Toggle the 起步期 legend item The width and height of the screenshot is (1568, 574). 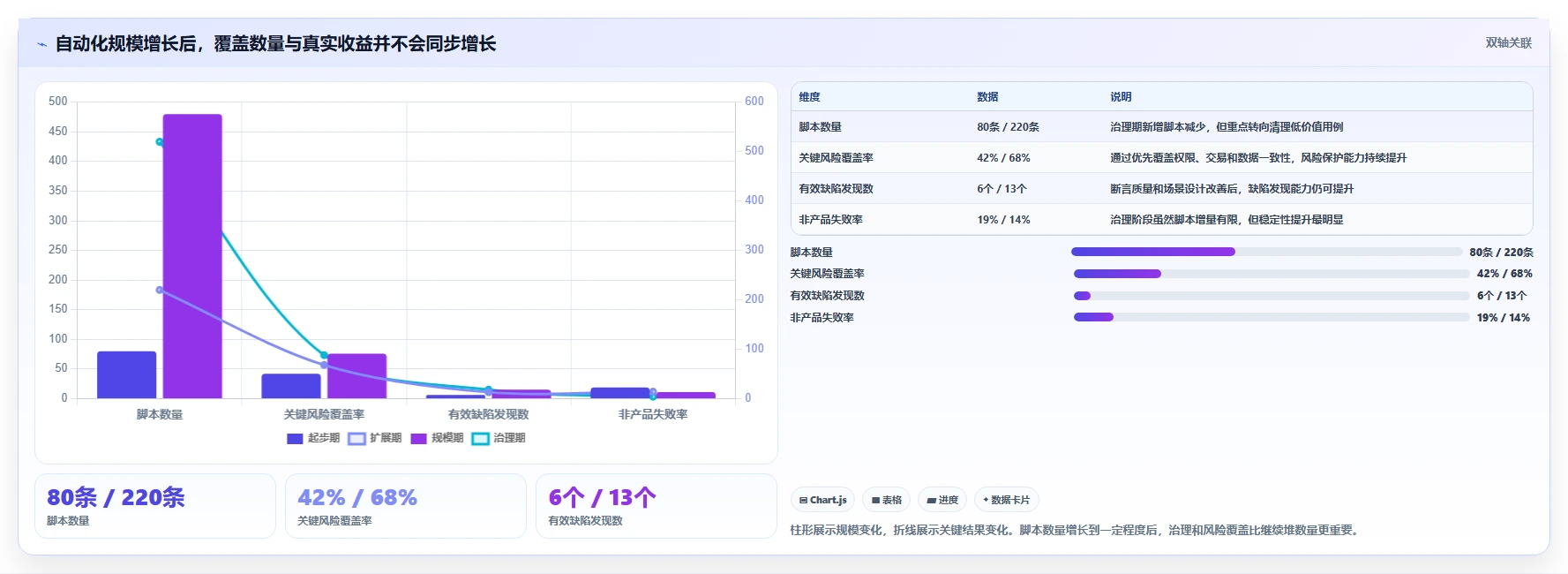[313, 438]
